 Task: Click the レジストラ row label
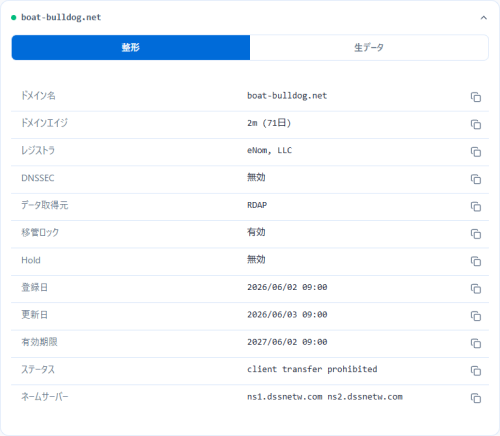coord(38,150)
